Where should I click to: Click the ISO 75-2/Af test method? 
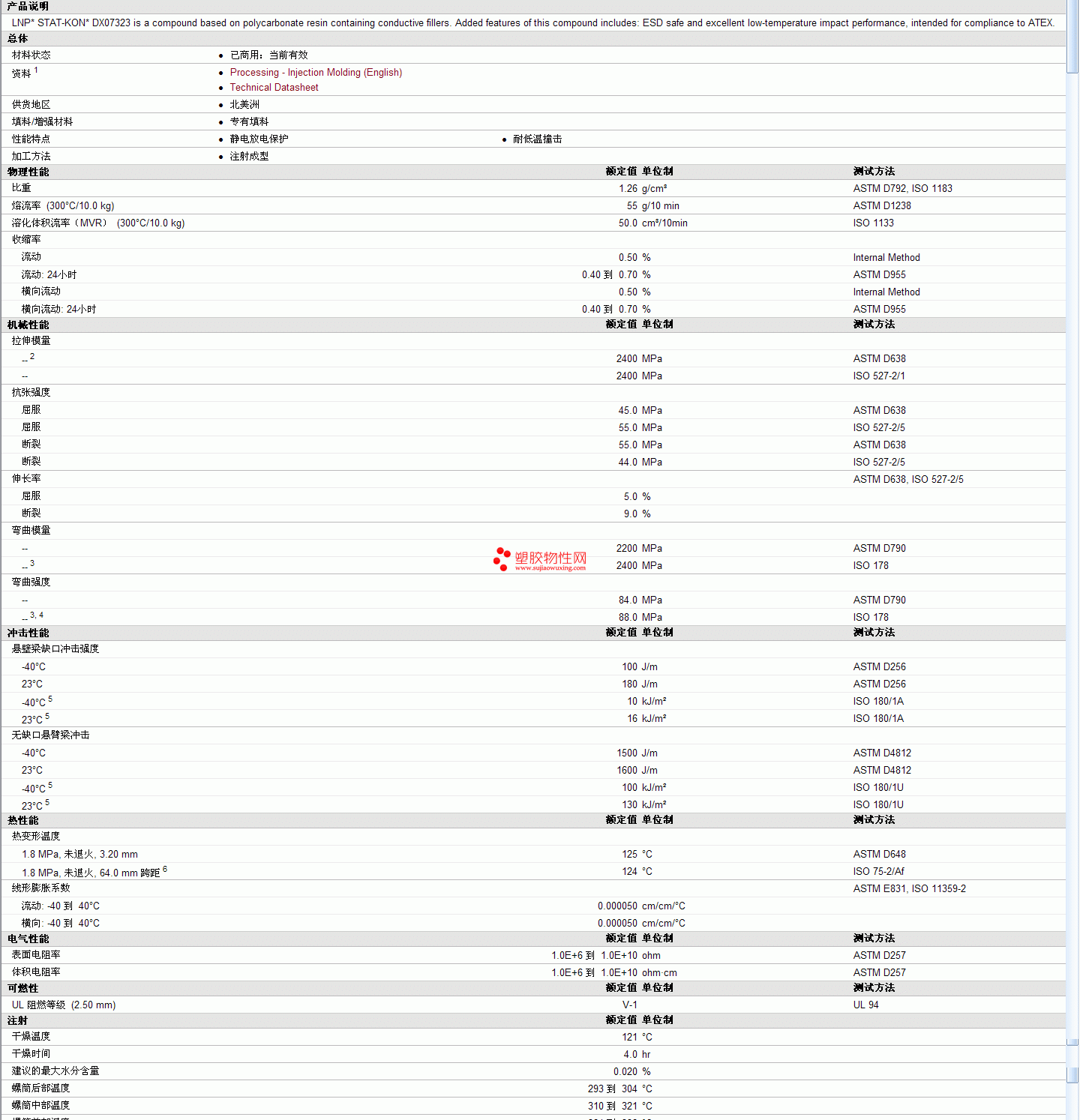coord(878,872)
